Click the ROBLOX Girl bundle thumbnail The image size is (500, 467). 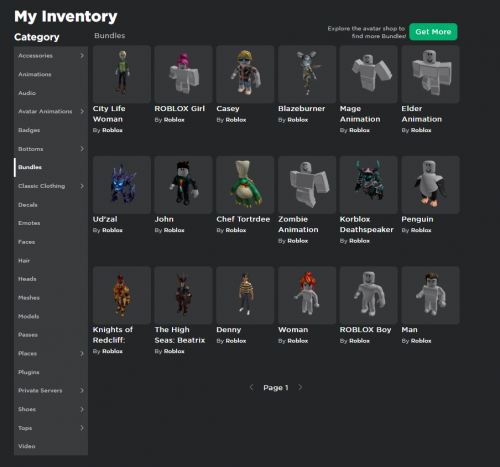183,74
